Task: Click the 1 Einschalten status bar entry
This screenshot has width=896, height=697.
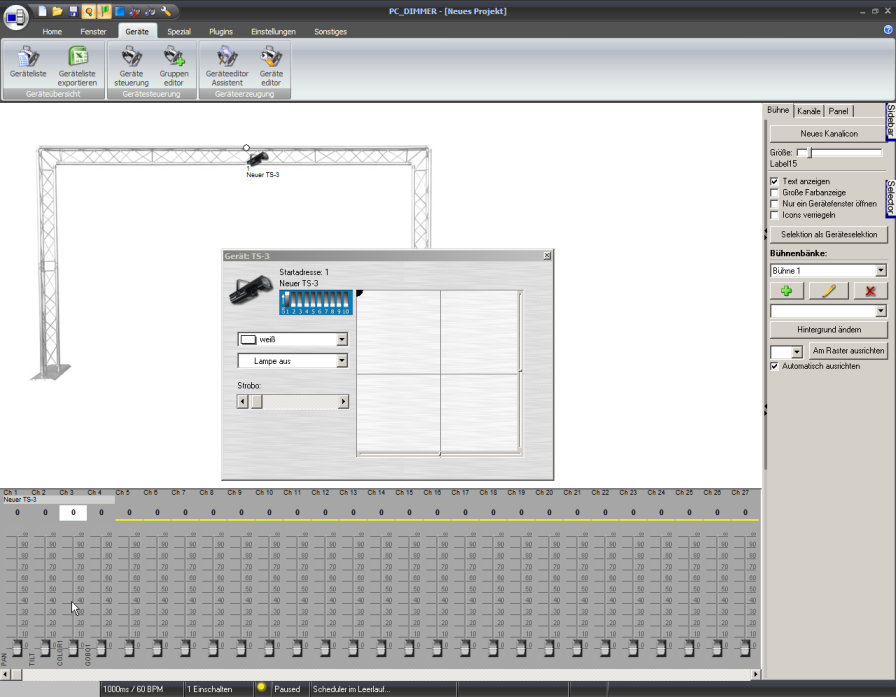Action: (x=209, y=689)
